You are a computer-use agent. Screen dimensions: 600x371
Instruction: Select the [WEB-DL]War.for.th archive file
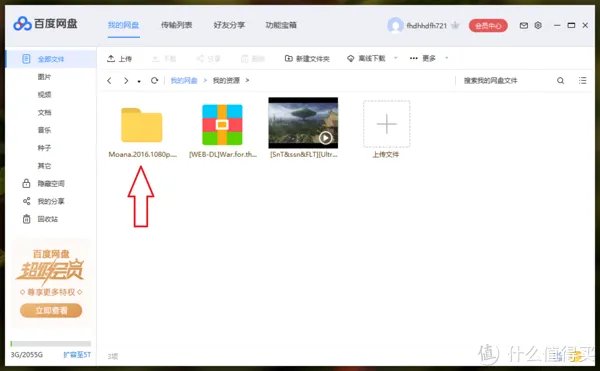[222, 125]
